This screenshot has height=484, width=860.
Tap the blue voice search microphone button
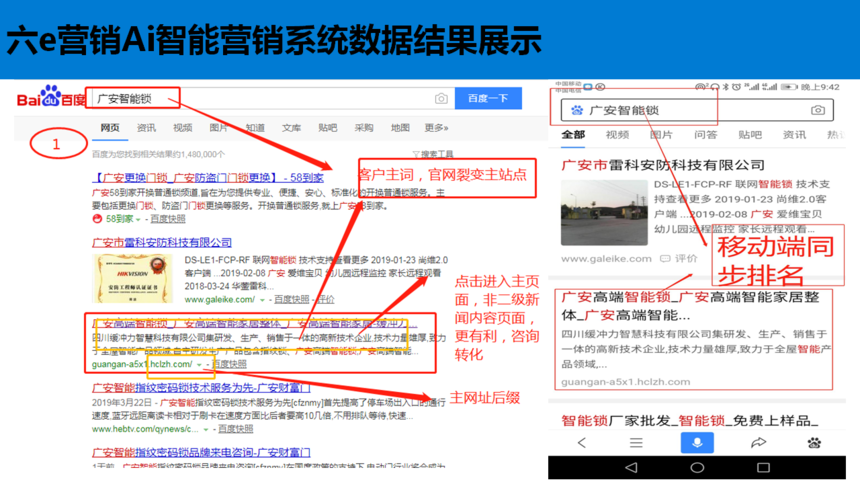(697, 442)
